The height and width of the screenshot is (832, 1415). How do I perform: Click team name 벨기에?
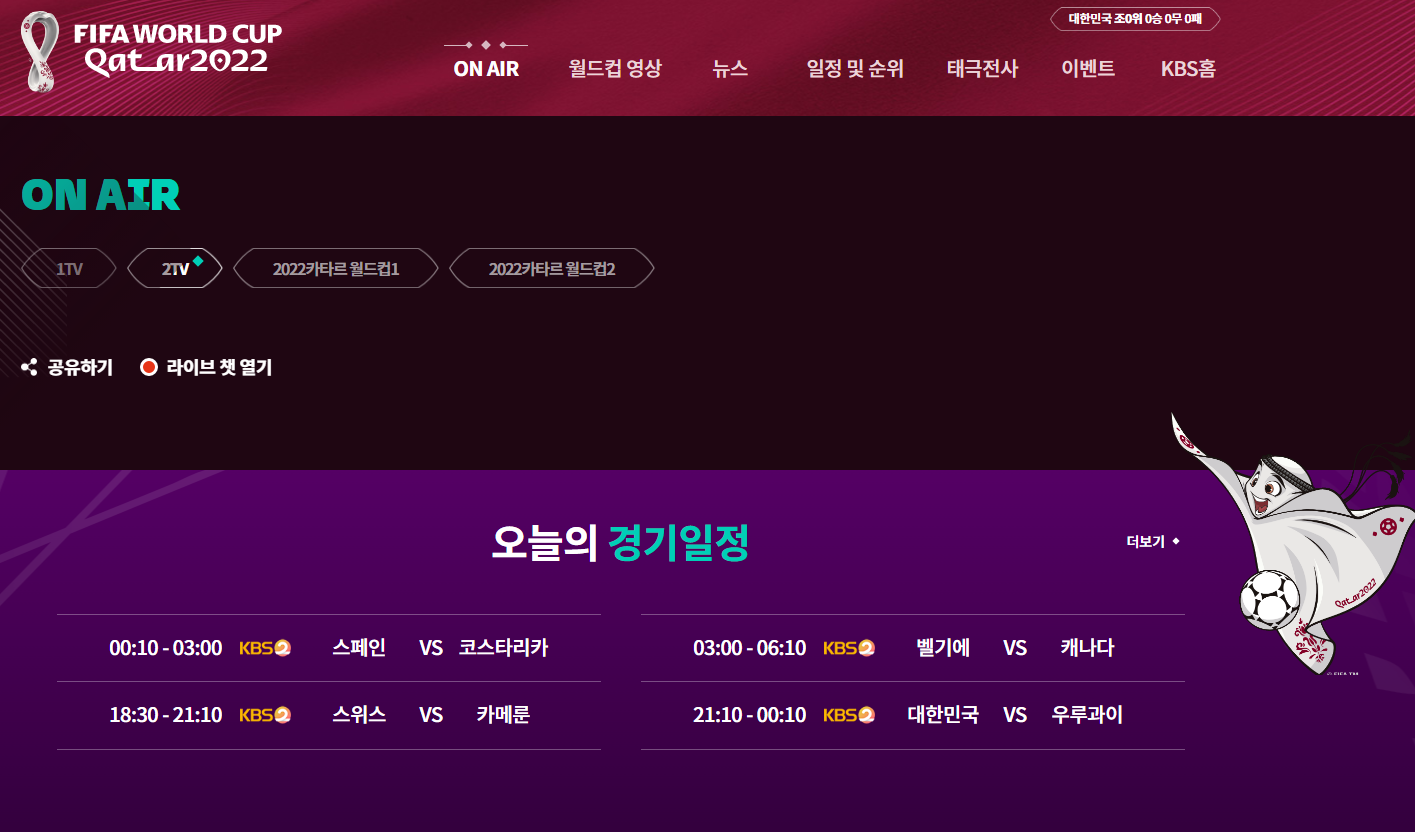click(943, 648)
